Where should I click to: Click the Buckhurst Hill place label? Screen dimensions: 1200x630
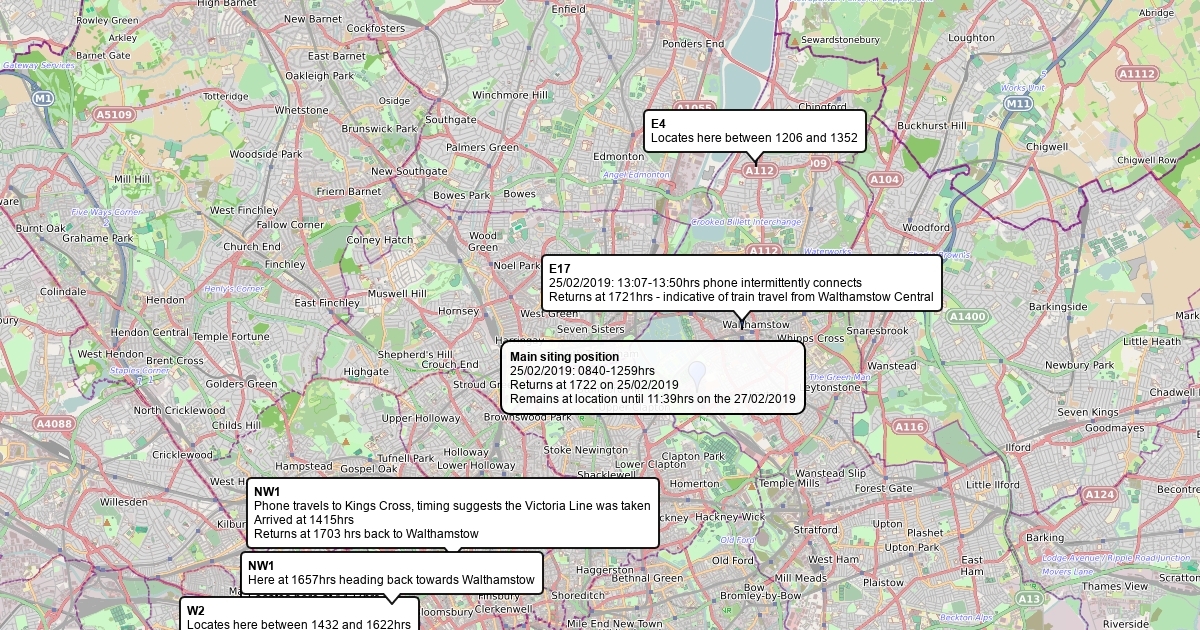[x=933, y=126]
